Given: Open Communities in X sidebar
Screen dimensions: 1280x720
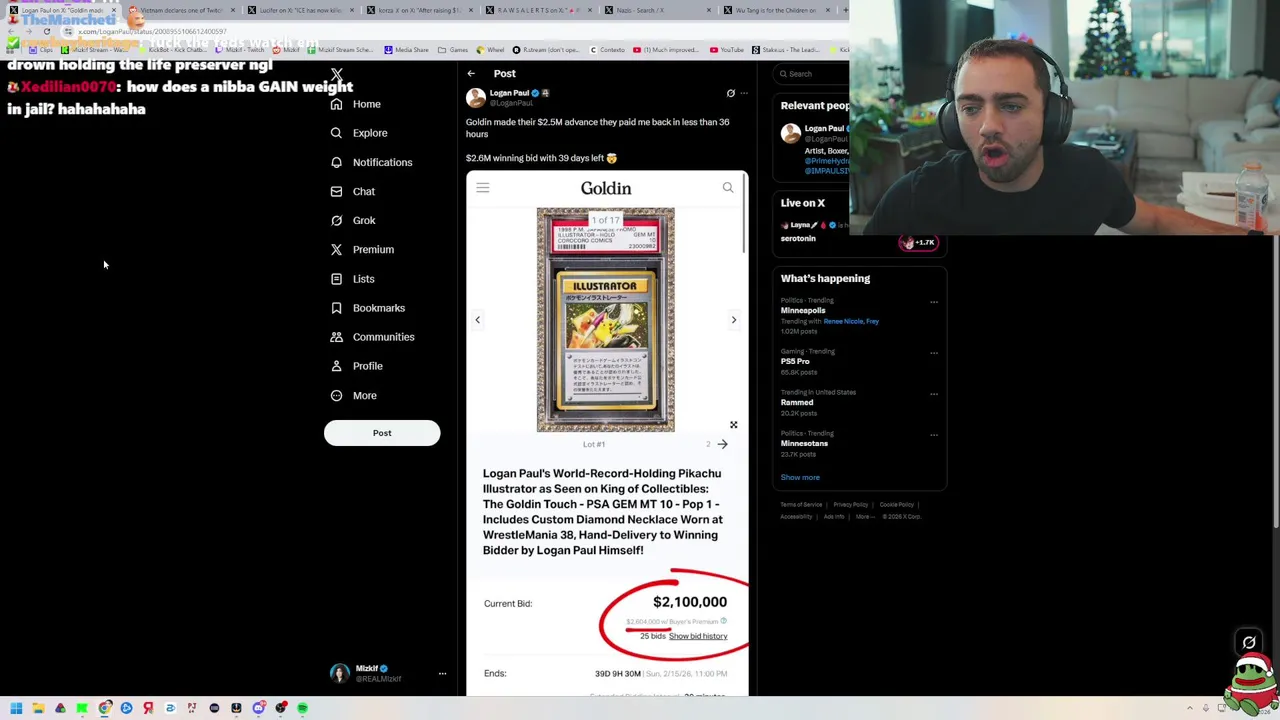Looking at the screenshot, I should (372, 337).
